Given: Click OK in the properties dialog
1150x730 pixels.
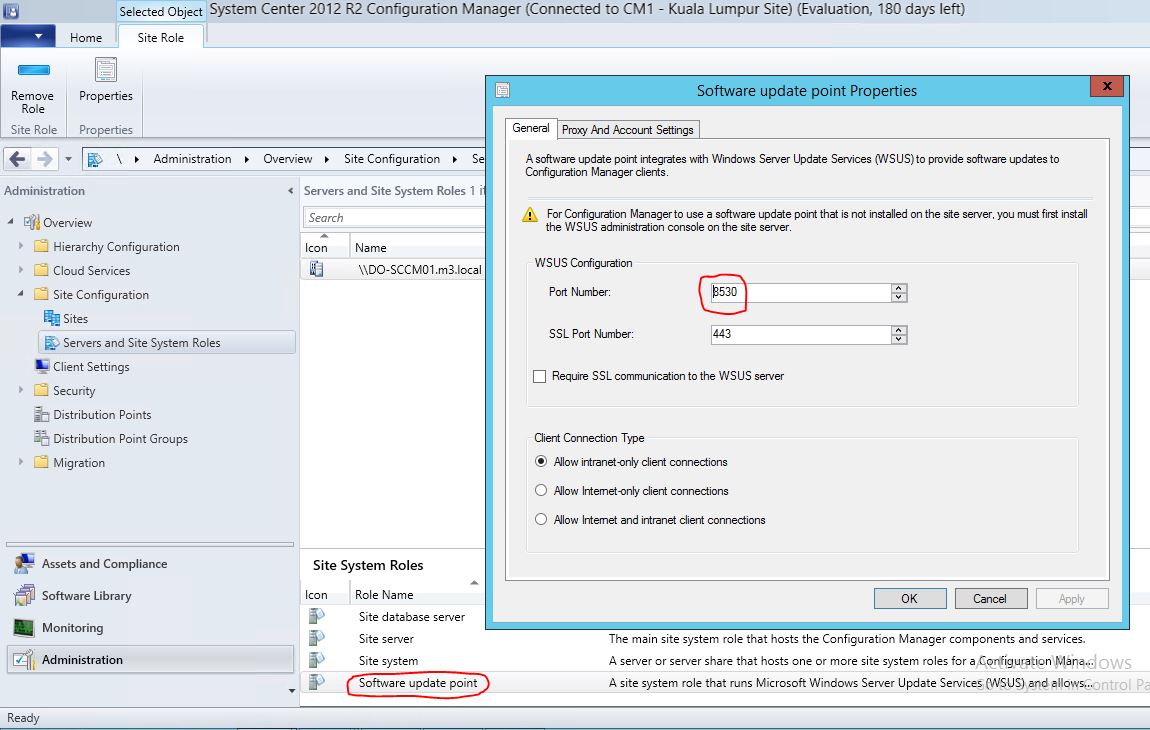Looking at the screenshot, I should coord(909,599).
